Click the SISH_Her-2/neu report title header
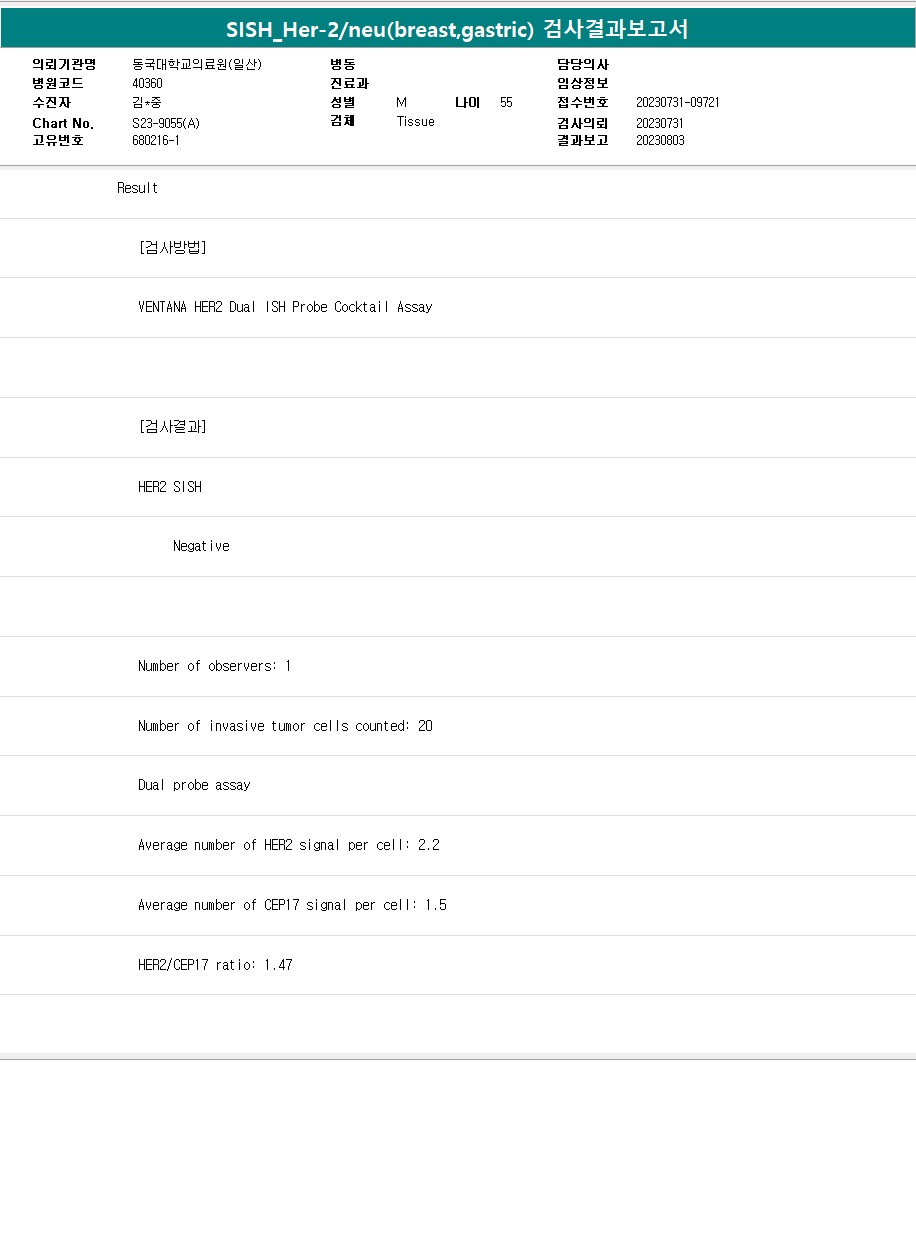 pyautogui.click(x=457, y=29)
